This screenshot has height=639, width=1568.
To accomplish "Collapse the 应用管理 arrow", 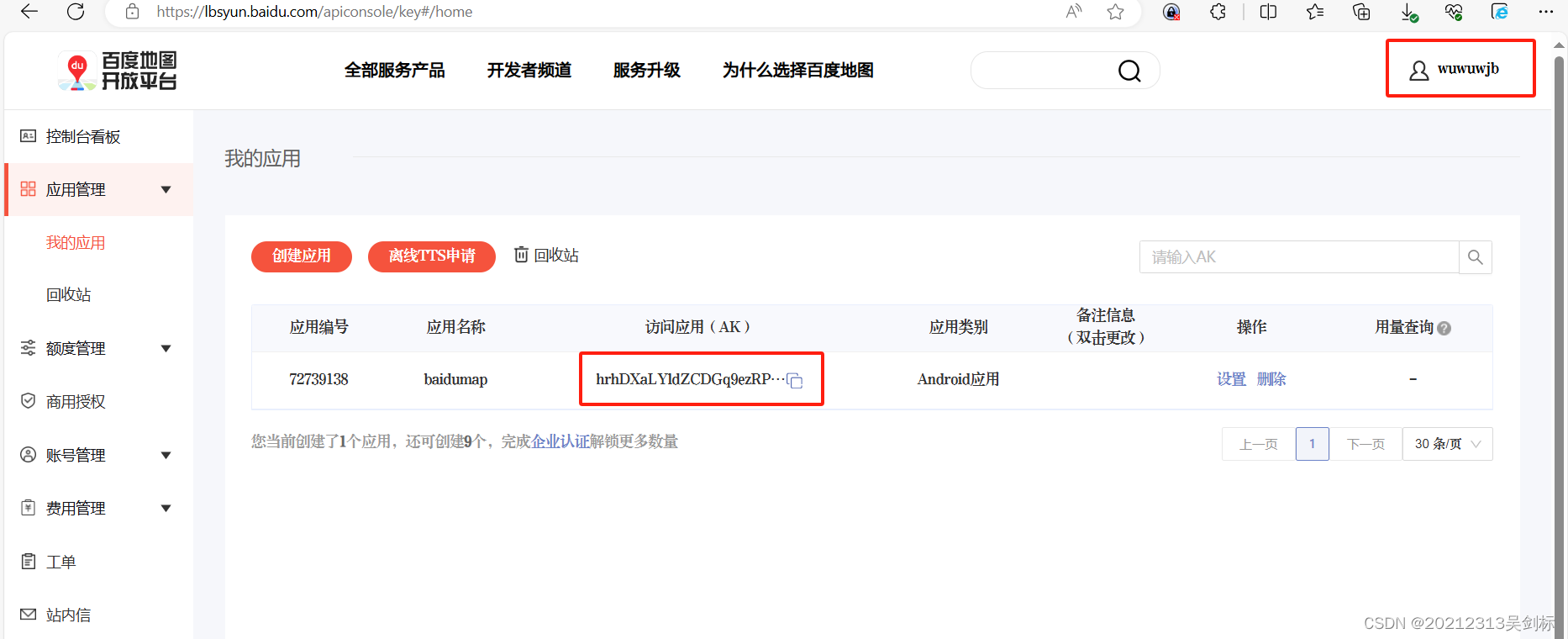I will point(166,190).
